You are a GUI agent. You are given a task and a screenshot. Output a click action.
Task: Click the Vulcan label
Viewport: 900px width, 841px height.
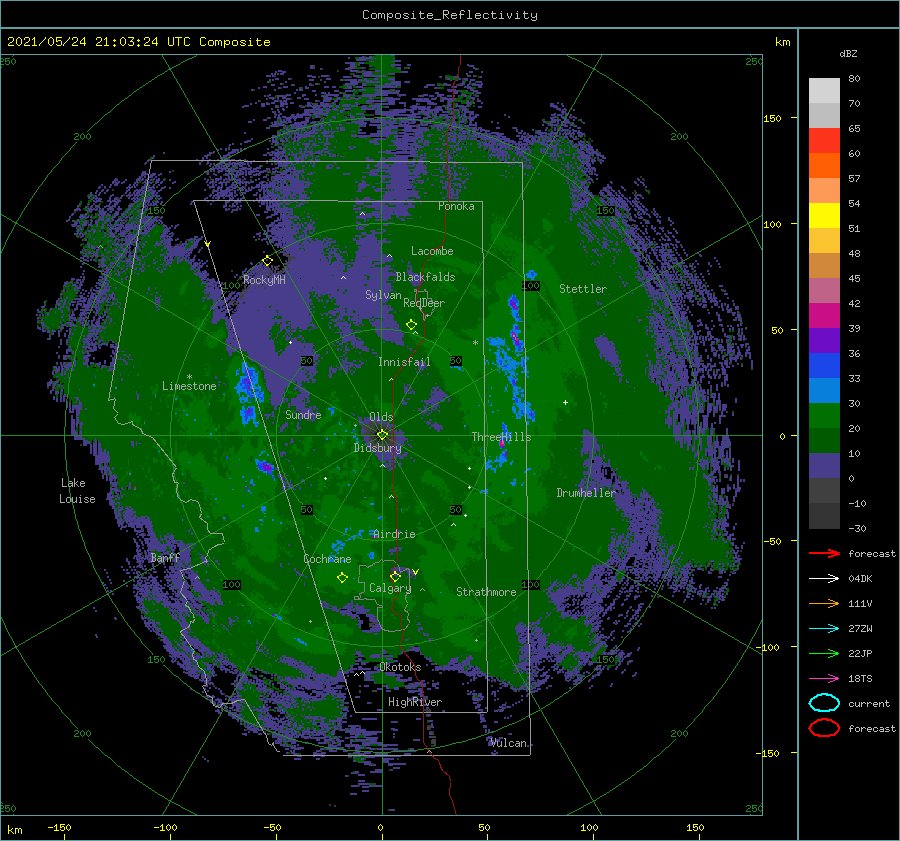(508, 743)
